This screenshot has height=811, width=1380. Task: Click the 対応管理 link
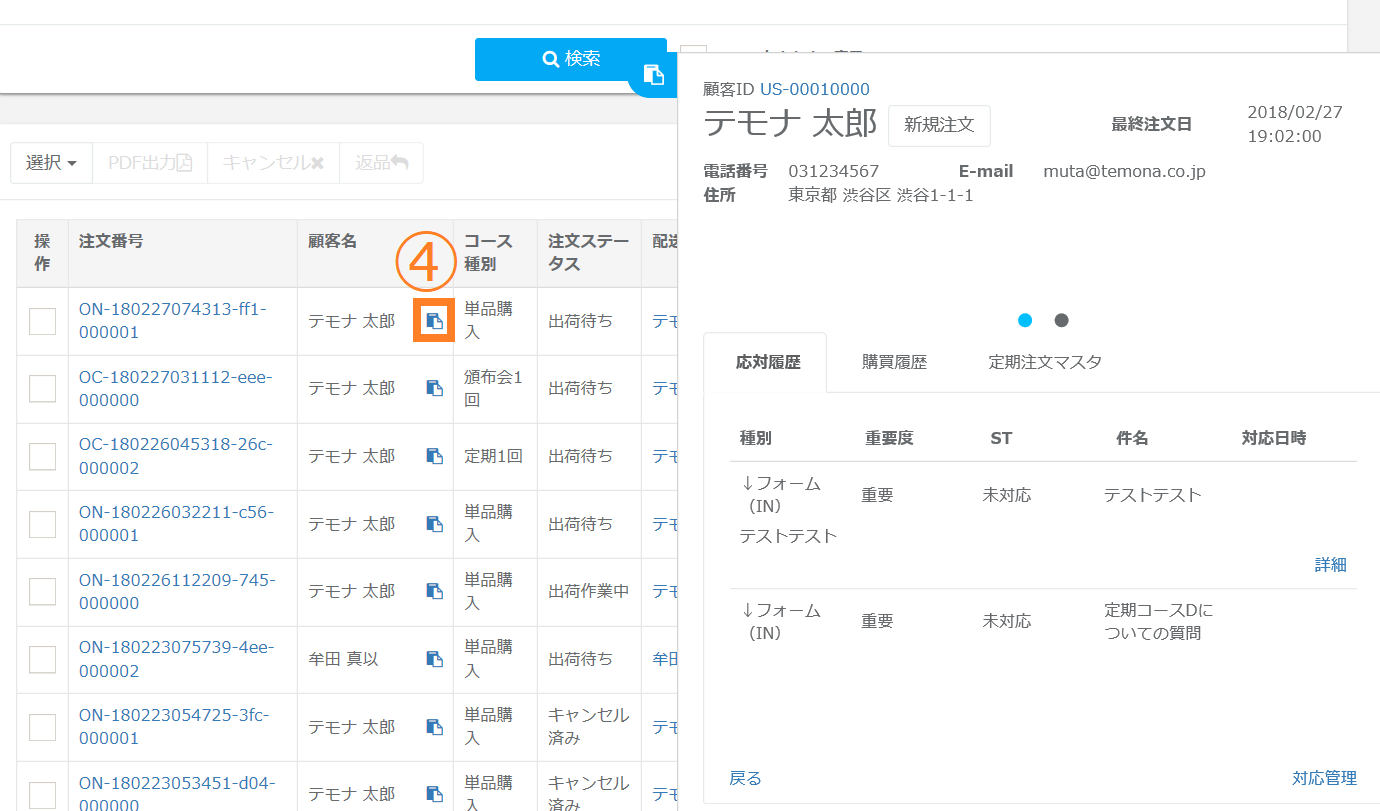pos(1324,778)
